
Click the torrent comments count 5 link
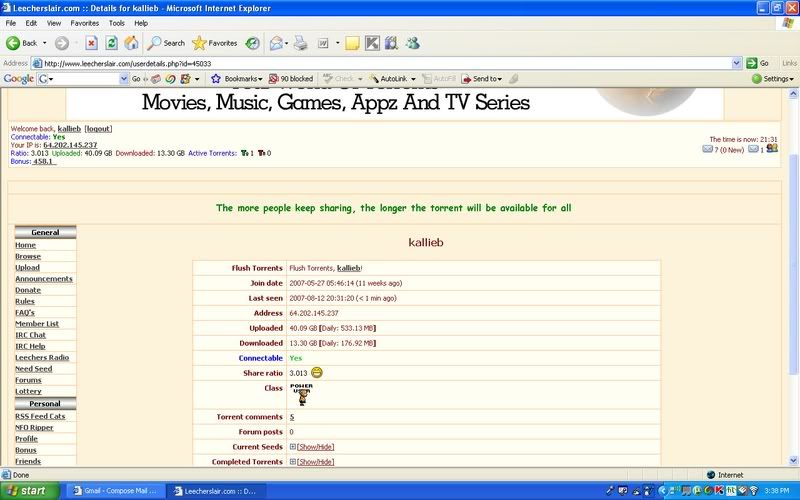292,417
